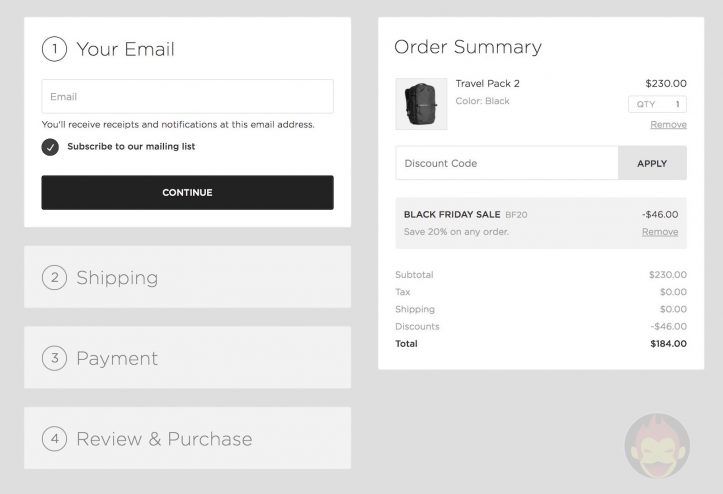Viewport: 723px width, 494px height.
Task: Click the Travel Pack 2 product name
Action: [x=487, y=83]
